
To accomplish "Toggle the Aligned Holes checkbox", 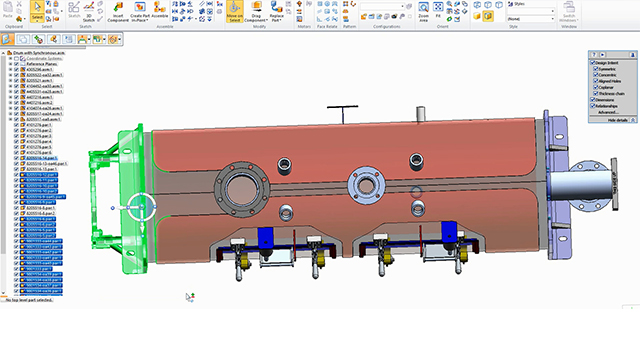I will [x=596, y=81].
